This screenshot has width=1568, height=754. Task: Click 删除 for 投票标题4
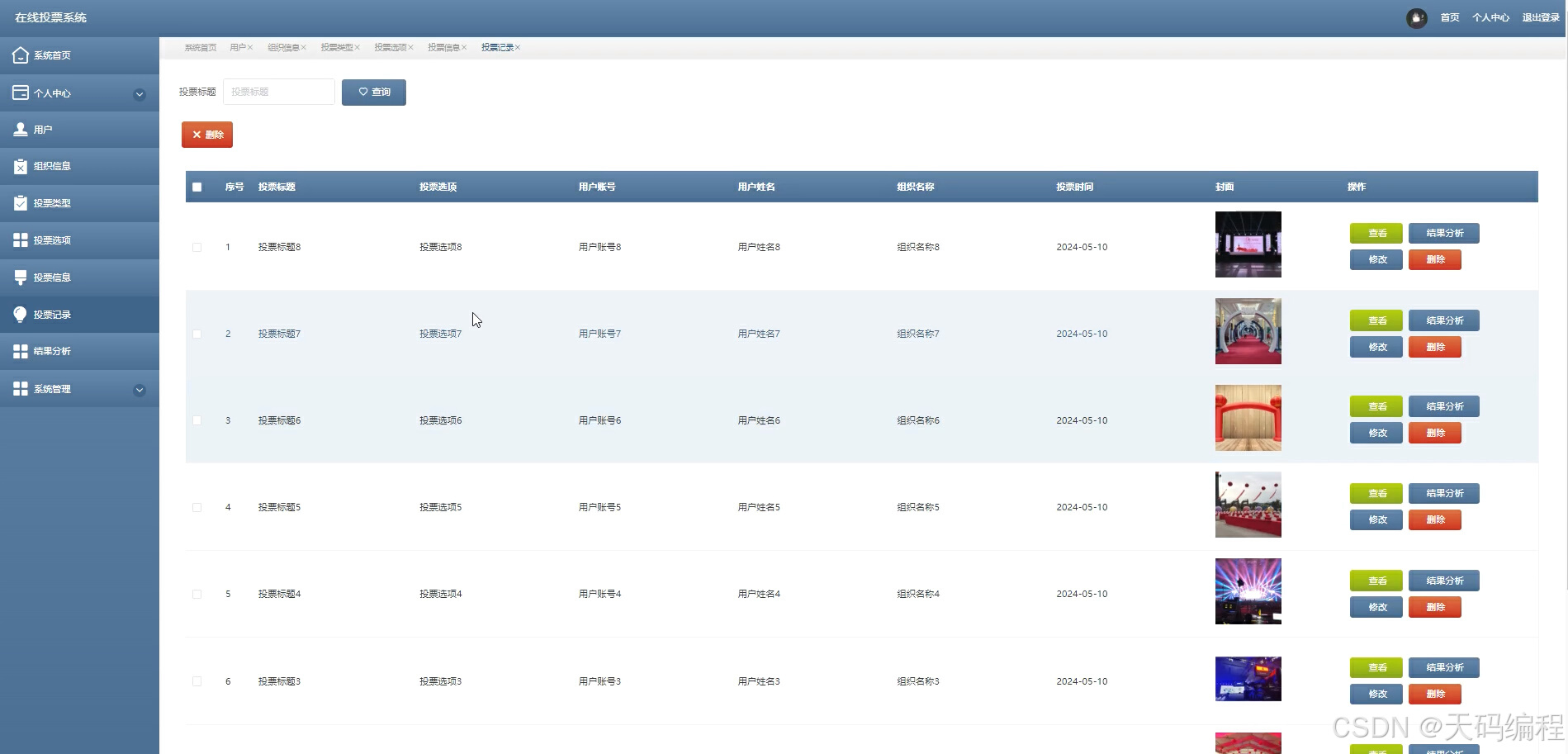click(x=1435, y=607)
